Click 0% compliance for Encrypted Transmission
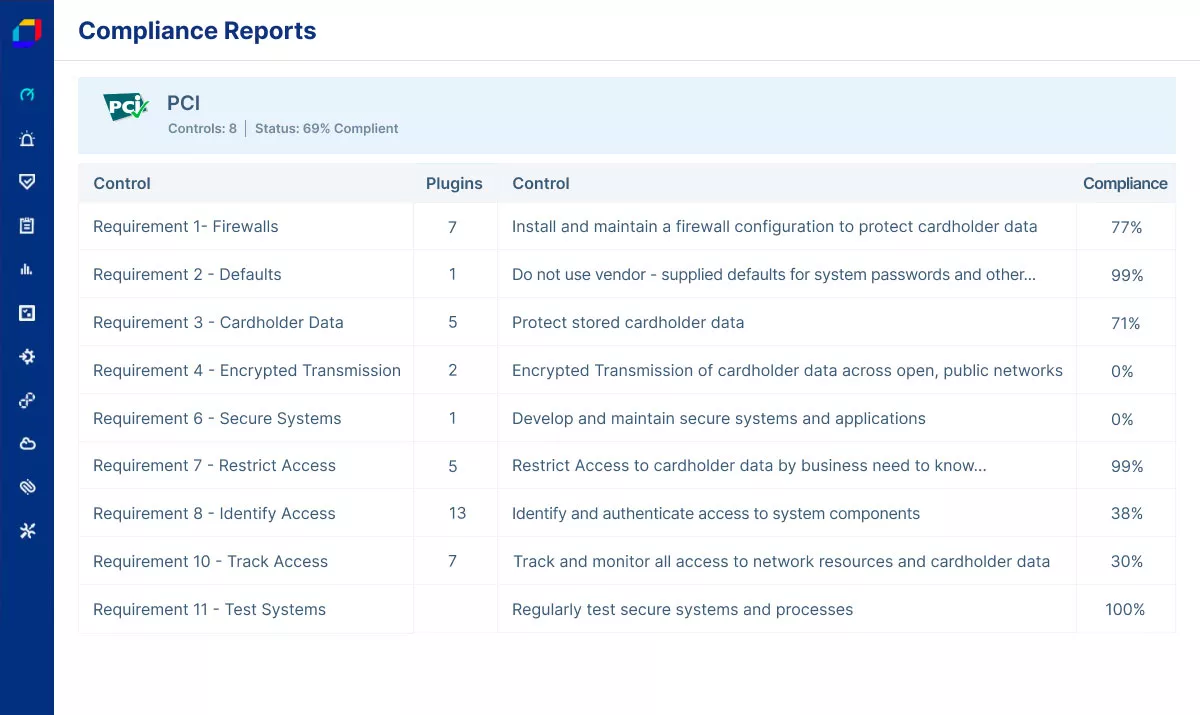The width and height of the screenshot is (1200, 715). coord(1122,371)
